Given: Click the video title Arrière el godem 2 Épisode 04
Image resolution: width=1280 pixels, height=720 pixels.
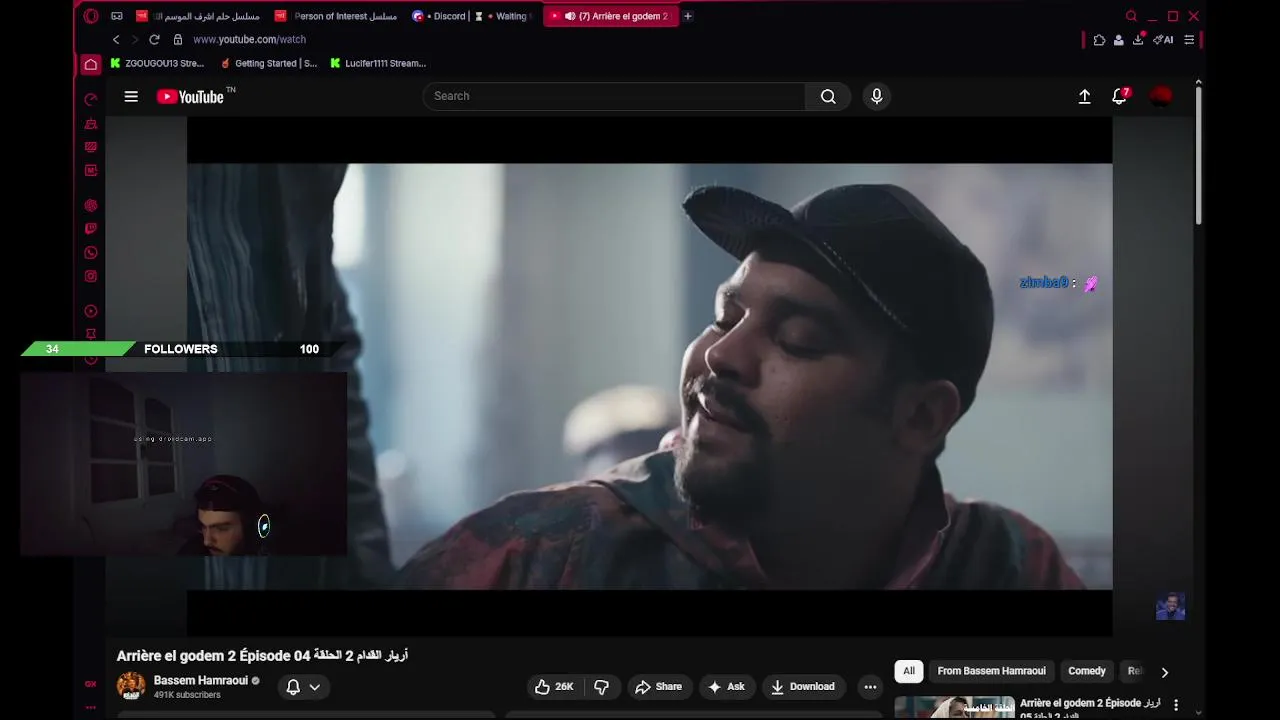Looking at the screenshot, I should click(262, 656).
